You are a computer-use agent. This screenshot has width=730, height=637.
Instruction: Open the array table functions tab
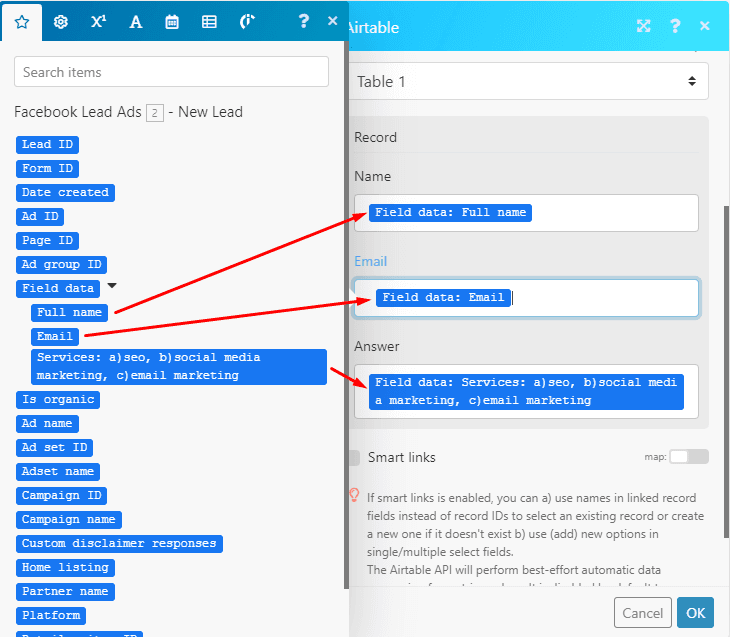209,21
